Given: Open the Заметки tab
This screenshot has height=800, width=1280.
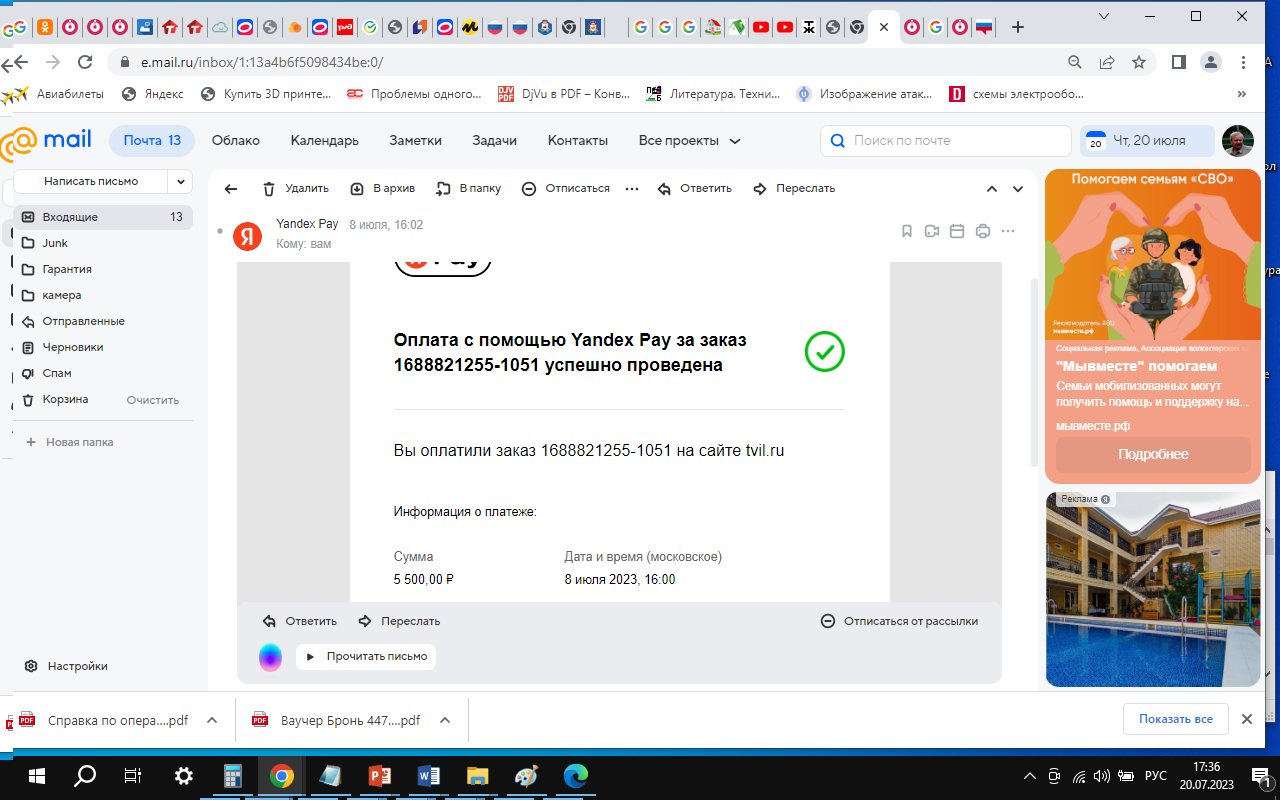Looking at the screenshot, I should tap(416, 141).
